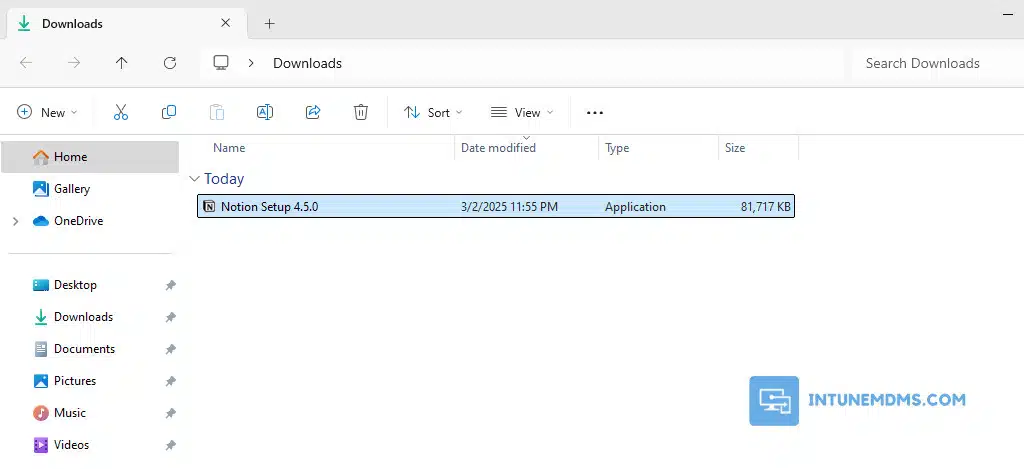The width and height of the screenshot is (1024, 469).
Task: Click the Cut scissors icon
Action: point(121,113)
